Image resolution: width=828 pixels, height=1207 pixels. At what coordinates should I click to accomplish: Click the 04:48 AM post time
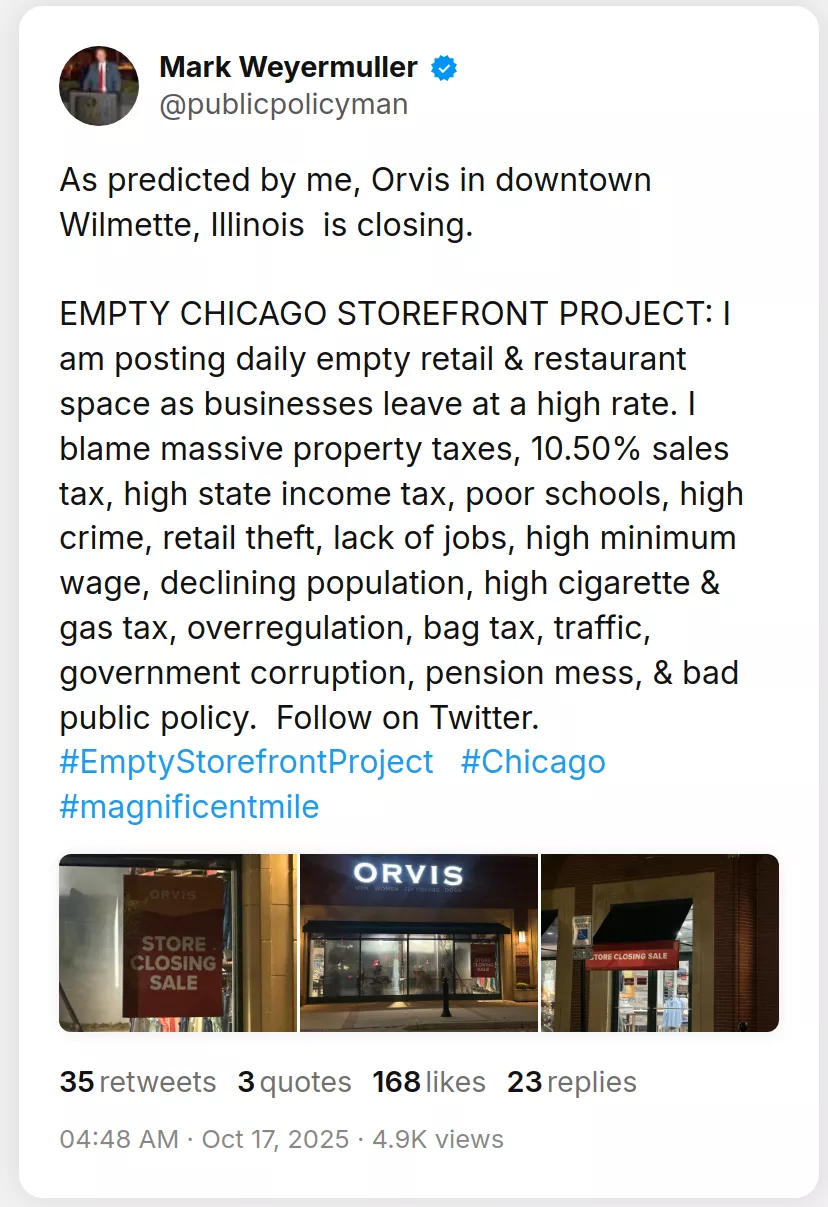coord(118,1139)
